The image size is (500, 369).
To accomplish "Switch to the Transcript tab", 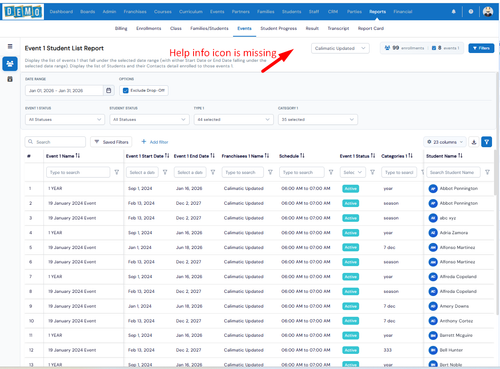I will 338,28.
